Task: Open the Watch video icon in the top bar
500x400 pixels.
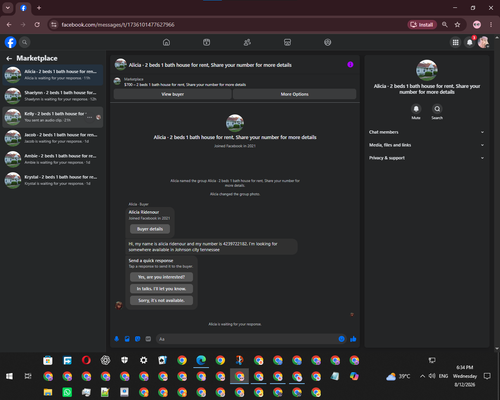Action: pos(207,42)
